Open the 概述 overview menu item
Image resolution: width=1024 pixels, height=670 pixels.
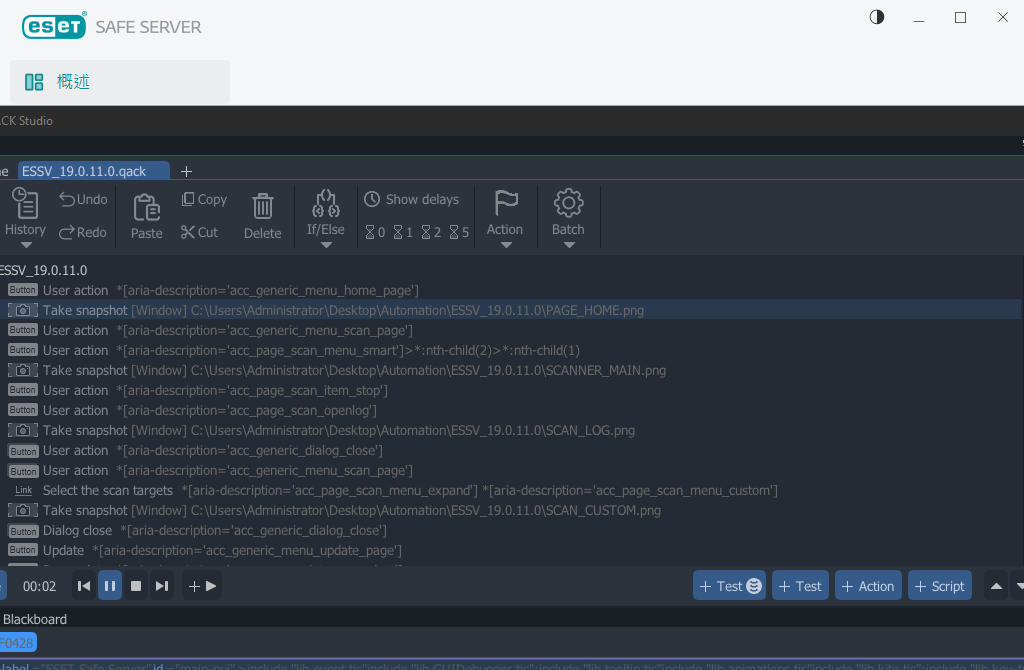click(x=120, y=82)
